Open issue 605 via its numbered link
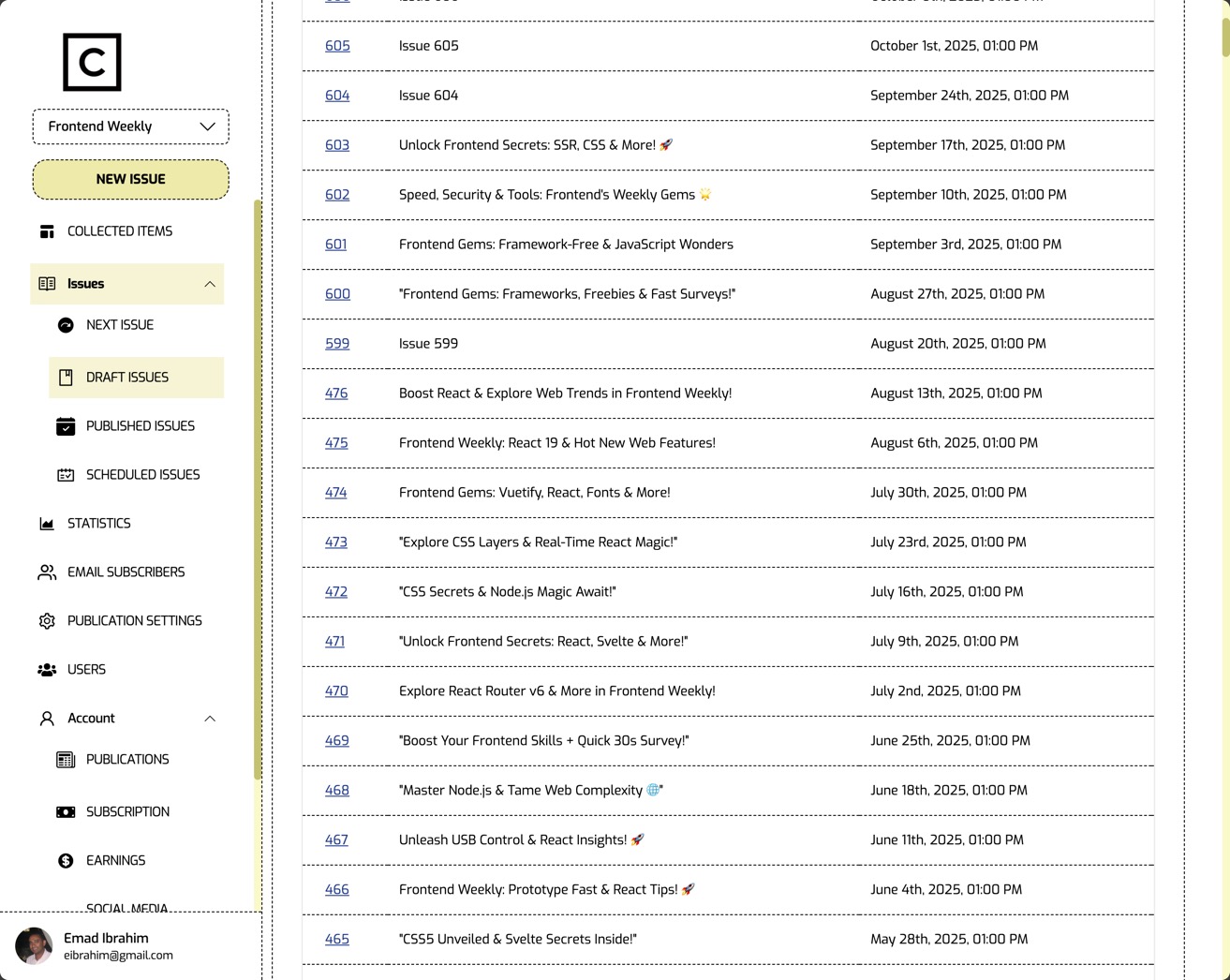The image size is (1230, 980). (x=336, y=45)
